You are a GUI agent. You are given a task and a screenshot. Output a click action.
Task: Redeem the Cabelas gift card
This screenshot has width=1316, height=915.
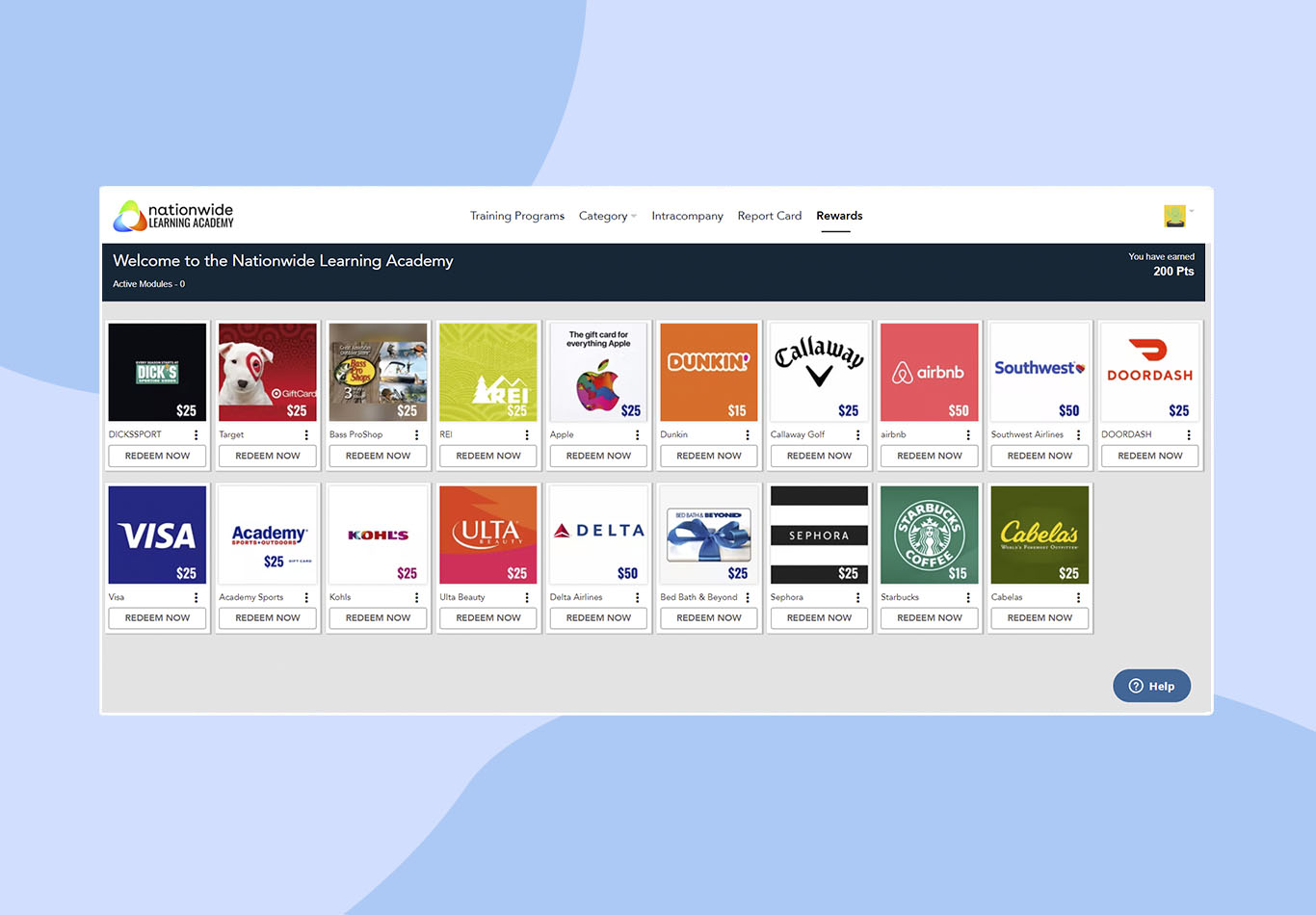[1040, 618]
